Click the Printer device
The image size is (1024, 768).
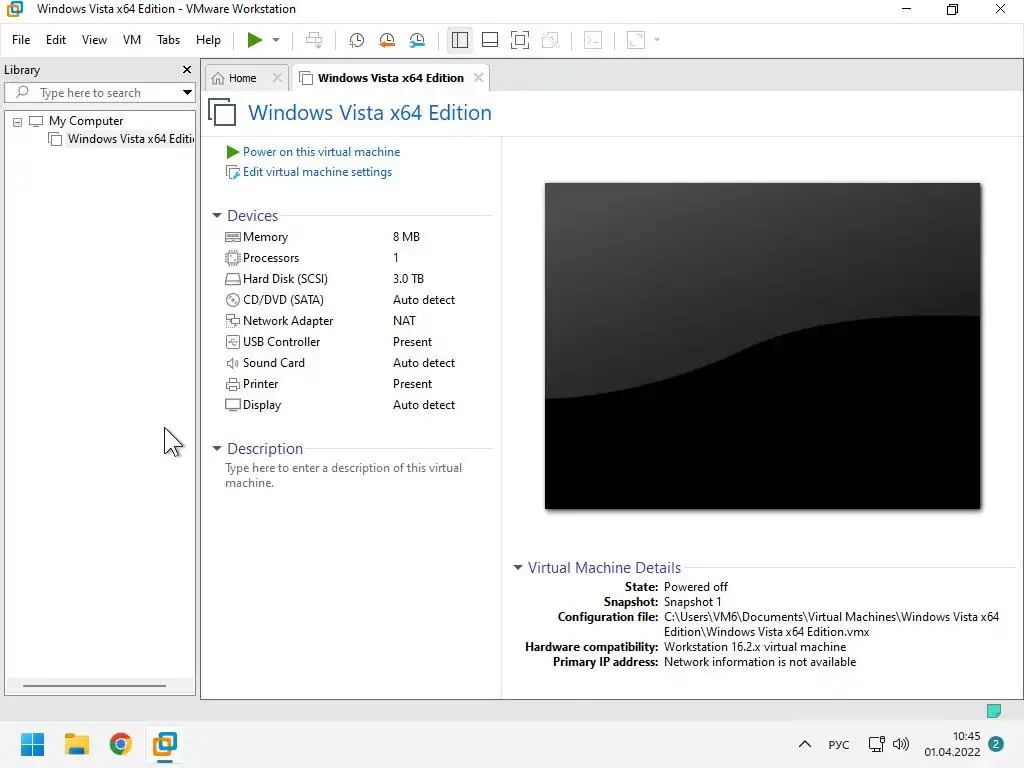(260, 384)
